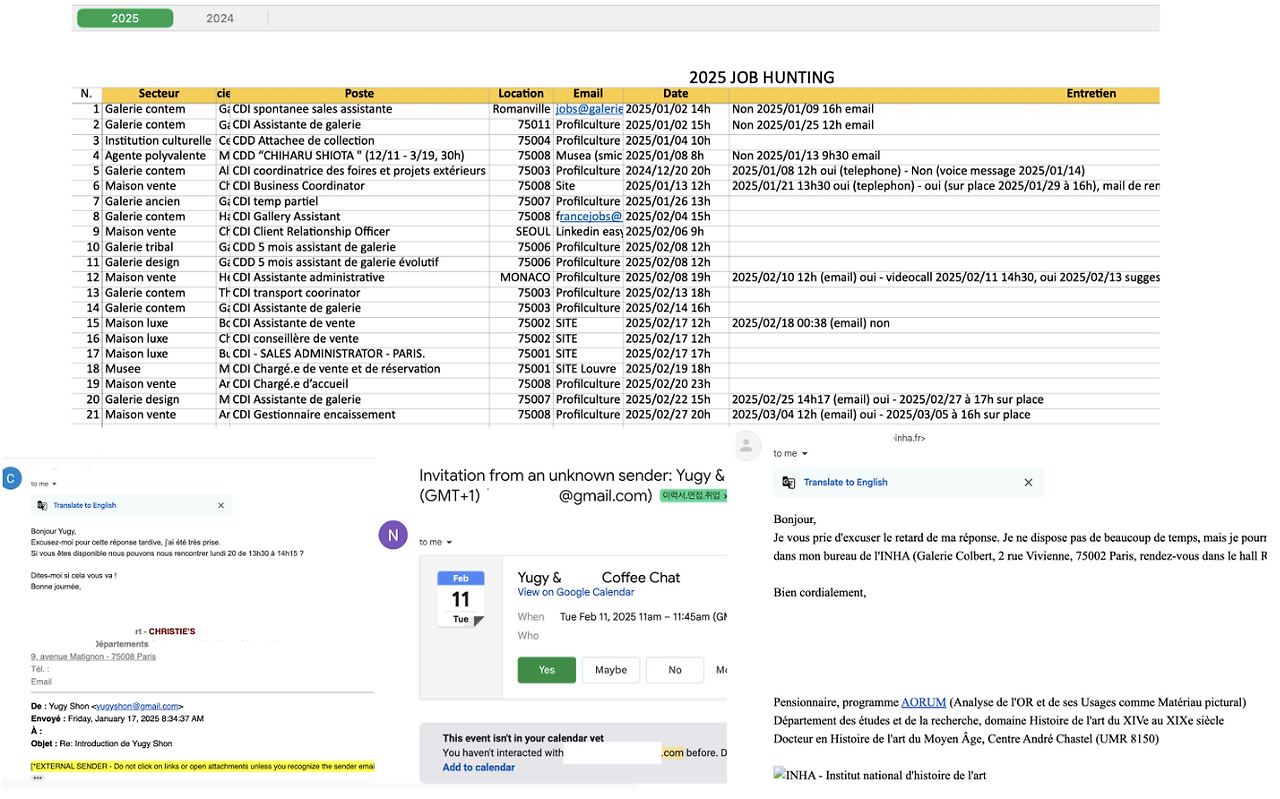Select the 'CDI Gallery Assistant' cell

pos(359,216)
